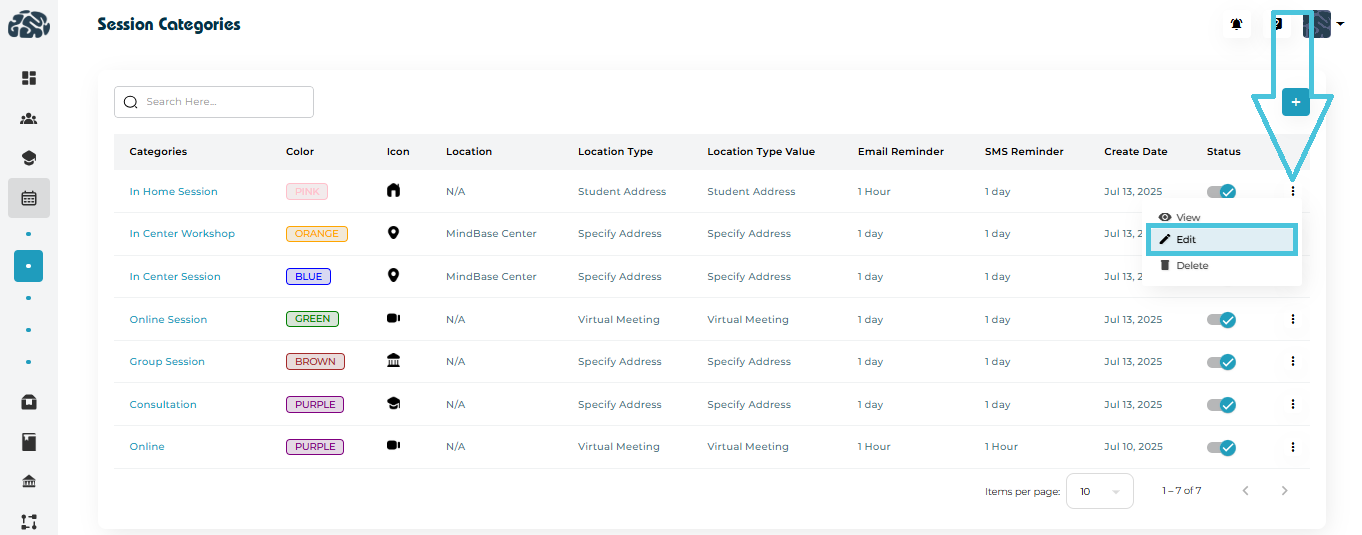Image resolution: width=1362 pixels, height=535 pixels.
Task: Click the Consultation category link
Action: tap(163, 405)
